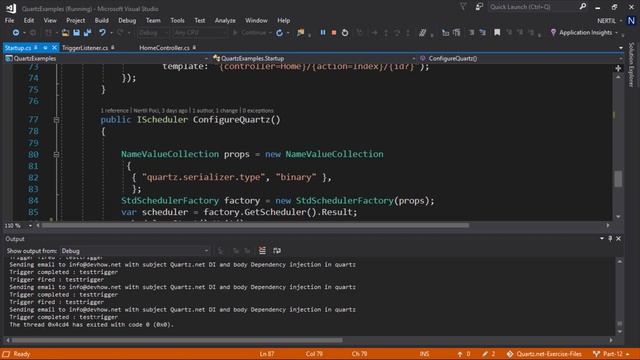
Task: Open the Any CPU platform dropdown
Action: click(199, 33)
